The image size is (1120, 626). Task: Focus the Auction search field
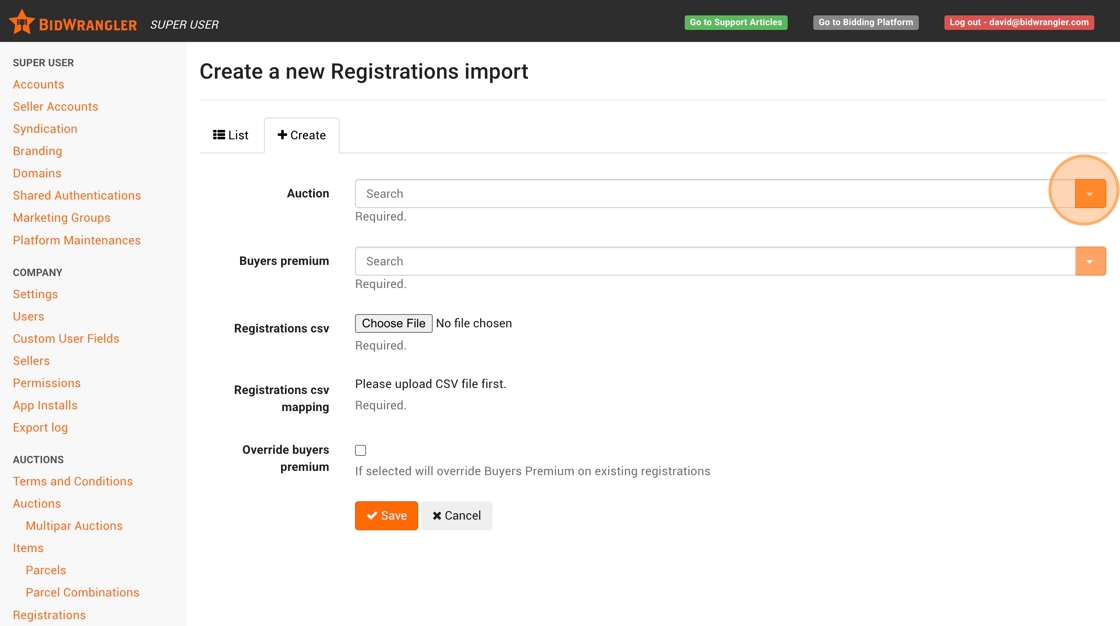pos(714,194)
